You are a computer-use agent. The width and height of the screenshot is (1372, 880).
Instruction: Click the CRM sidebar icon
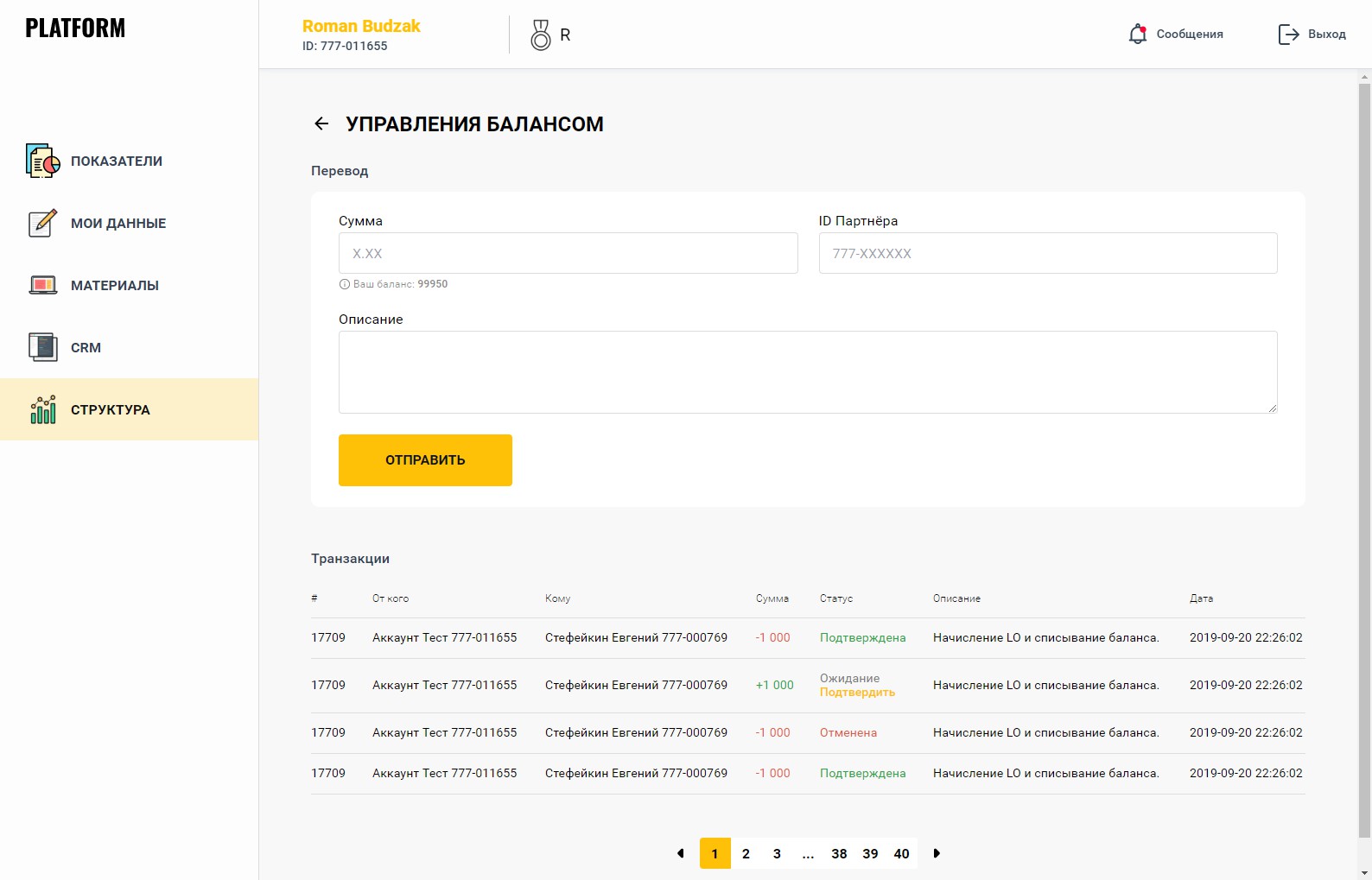42,347
